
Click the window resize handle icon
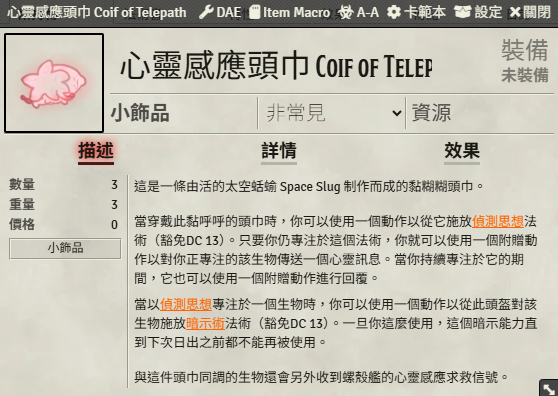[549, 388]
